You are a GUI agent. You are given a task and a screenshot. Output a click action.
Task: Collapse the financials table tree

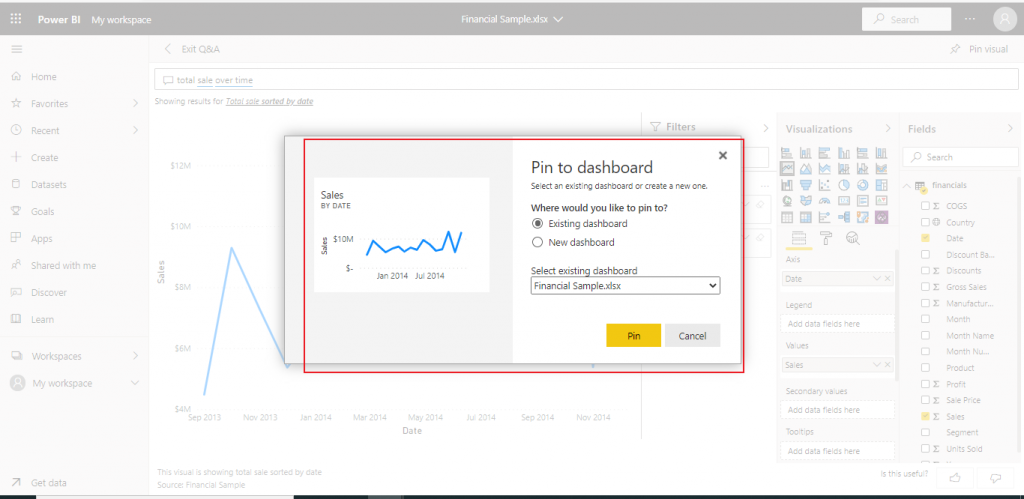(906, 185)
